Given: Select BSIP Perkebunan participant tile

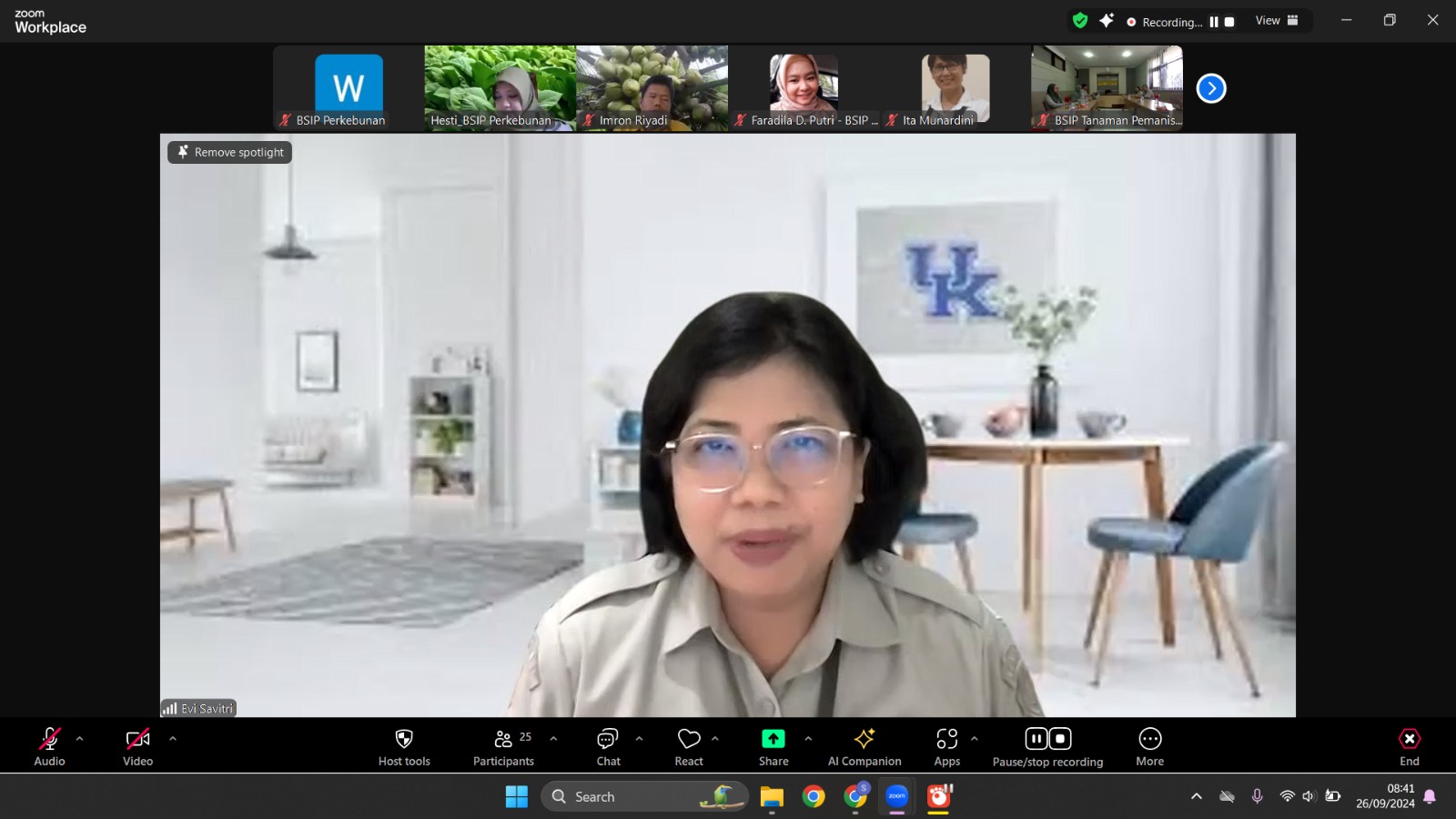Looking at the screenshot, I should pyautogui.click(x=349, y=88).
